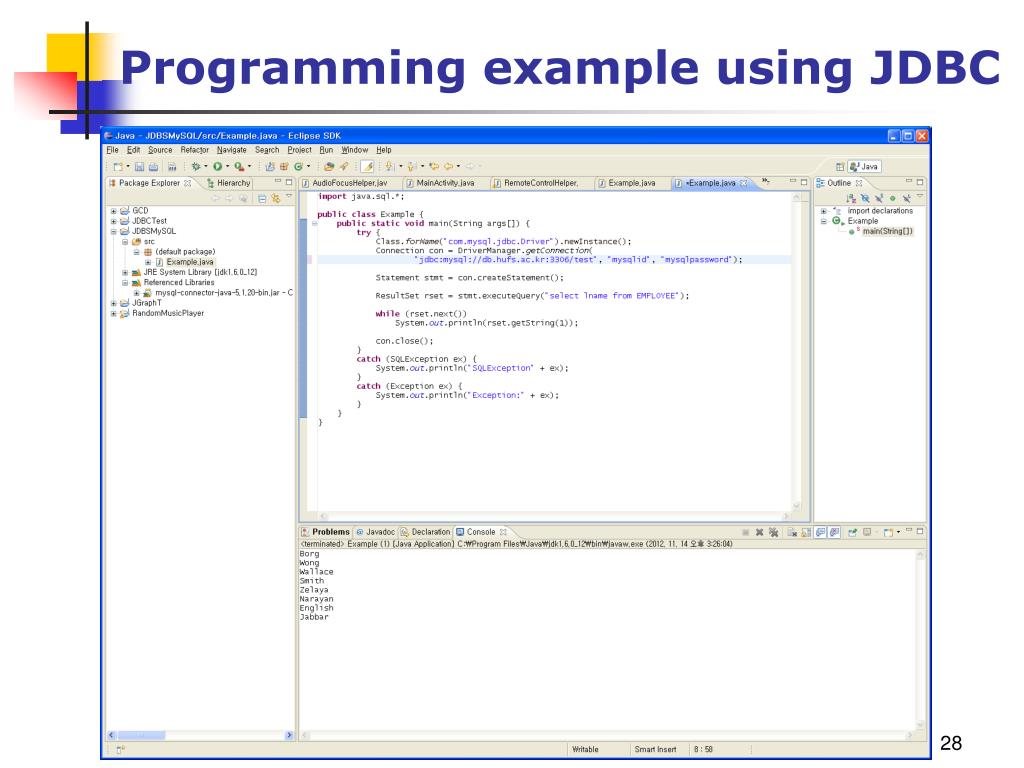The image size is (1024, 768).
Task: Click the Debug bug icon
Action: click(x=196, y=167)
